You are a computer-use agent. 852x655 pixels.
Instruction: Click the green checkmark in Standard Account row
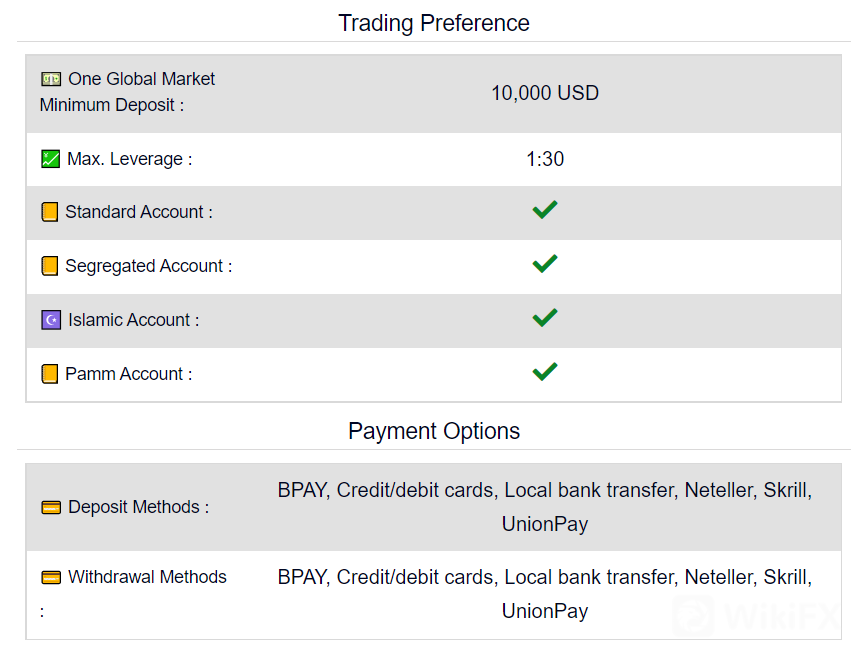coord(544,210)
